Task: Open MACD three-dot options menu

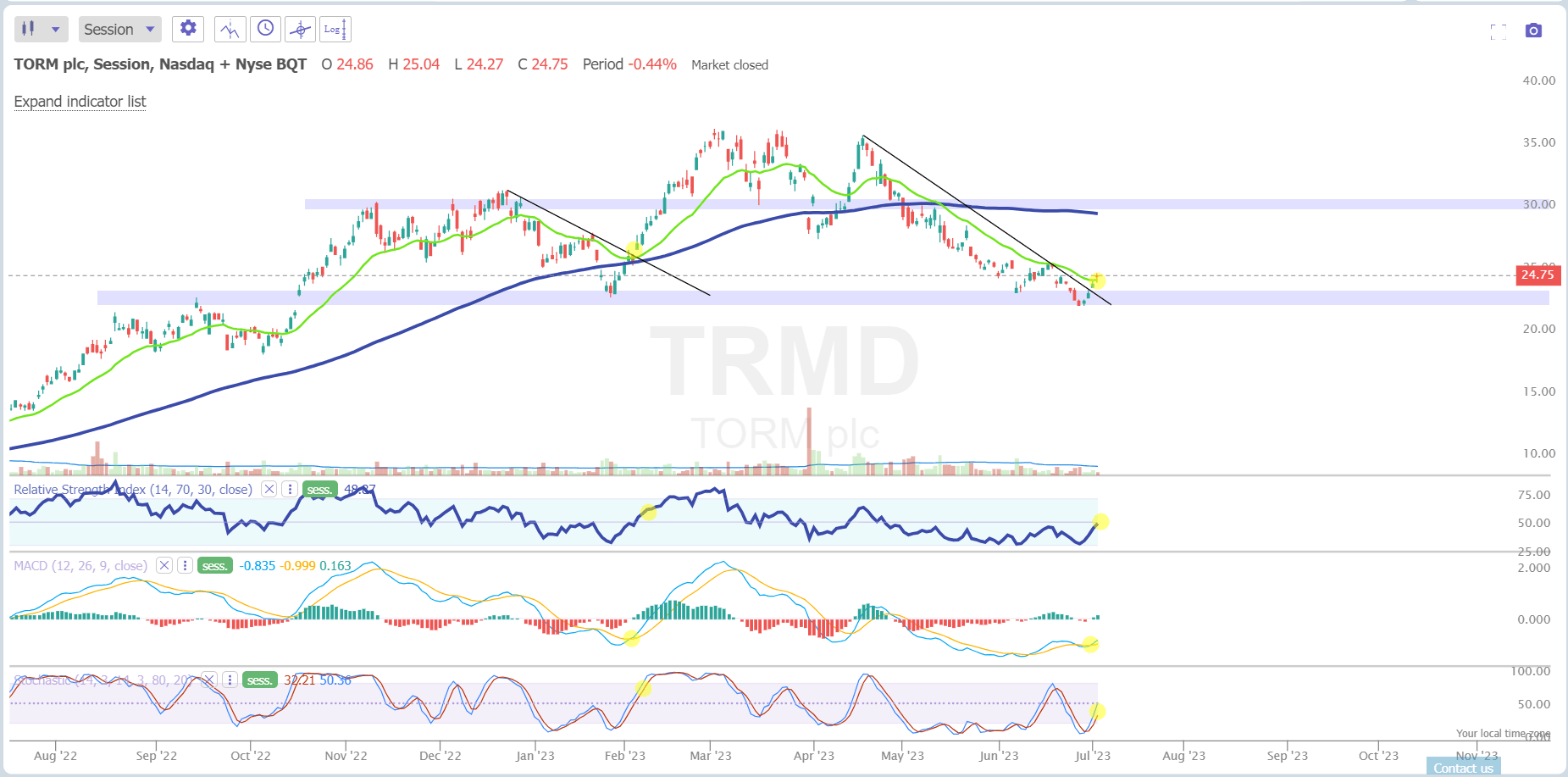Action: [x=185, y=565]
